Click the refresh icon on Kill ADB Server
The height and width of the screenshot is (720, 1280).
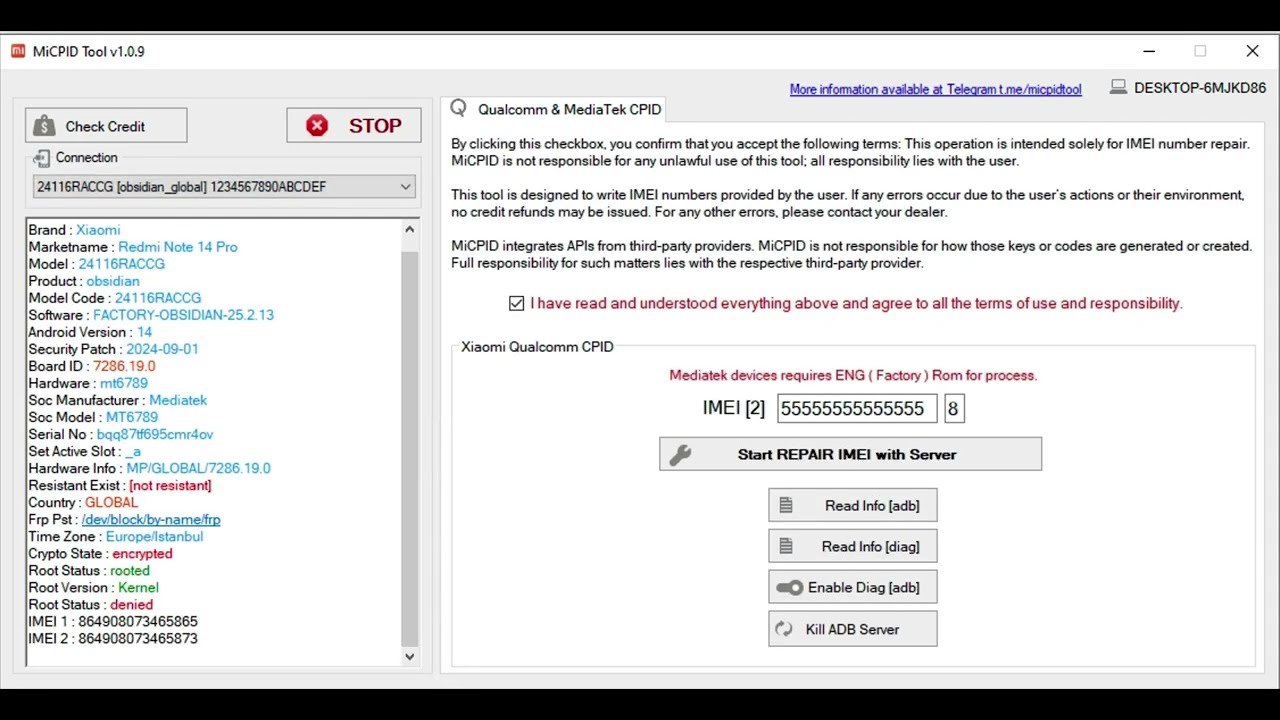click(x=784, y=629)
